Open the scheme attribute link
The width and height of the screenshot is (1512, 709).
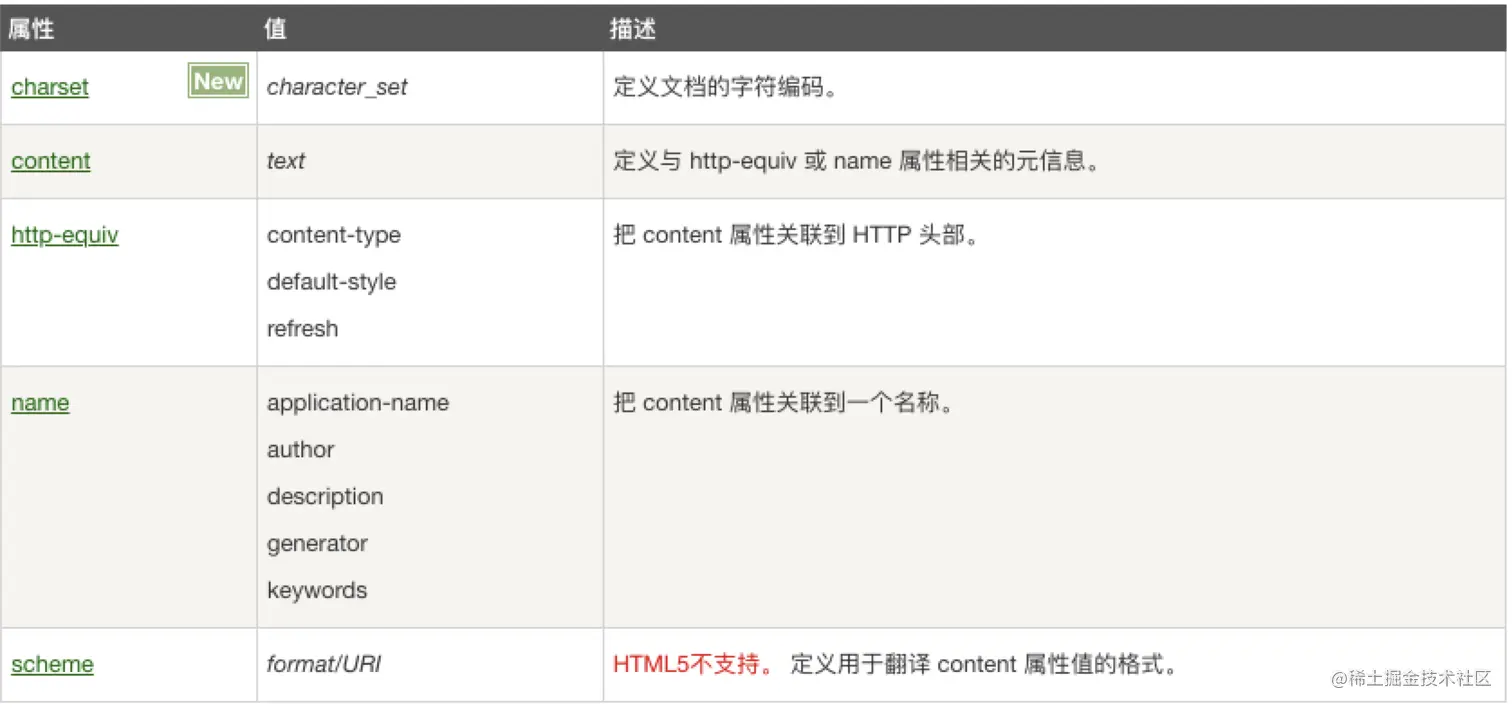[52, 664]
